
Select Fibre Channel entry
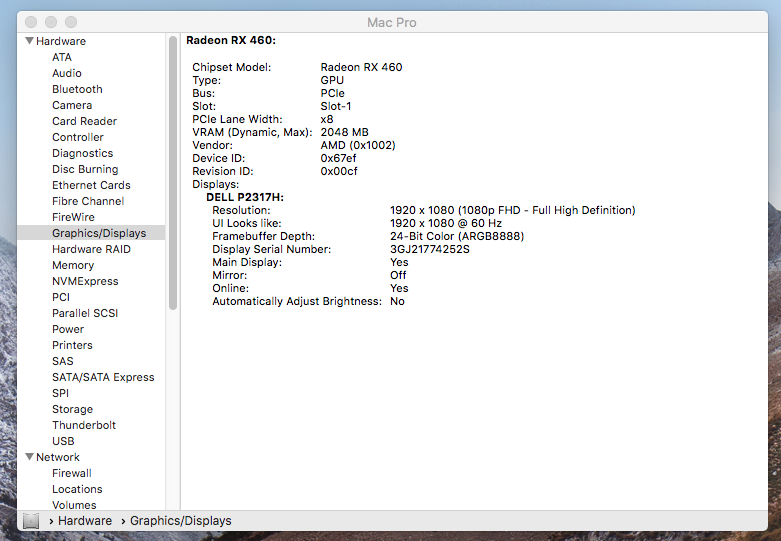[88, 201]
